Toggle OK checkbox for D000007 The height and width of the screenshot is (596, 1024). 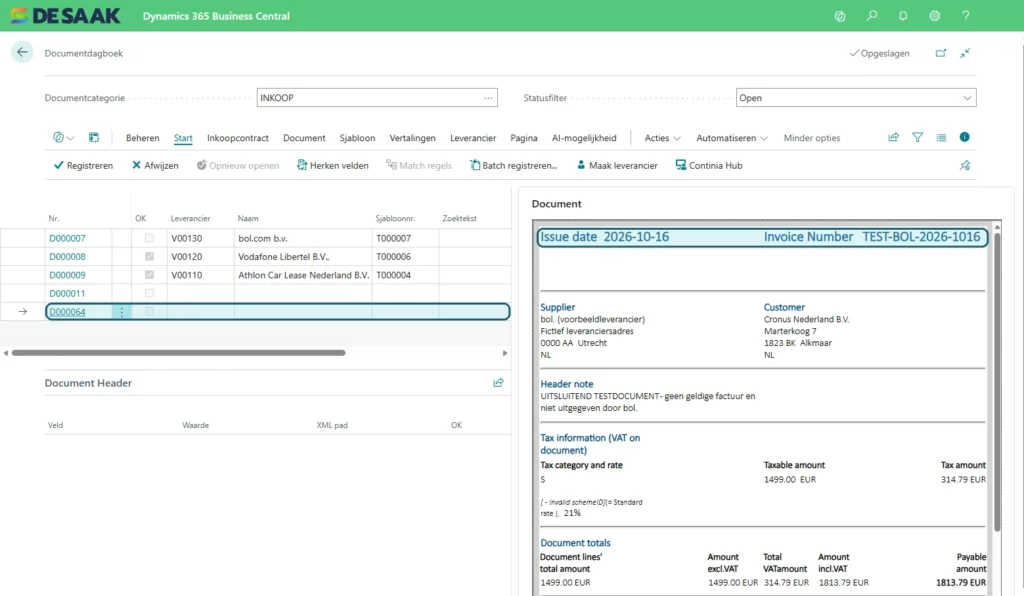150,238
